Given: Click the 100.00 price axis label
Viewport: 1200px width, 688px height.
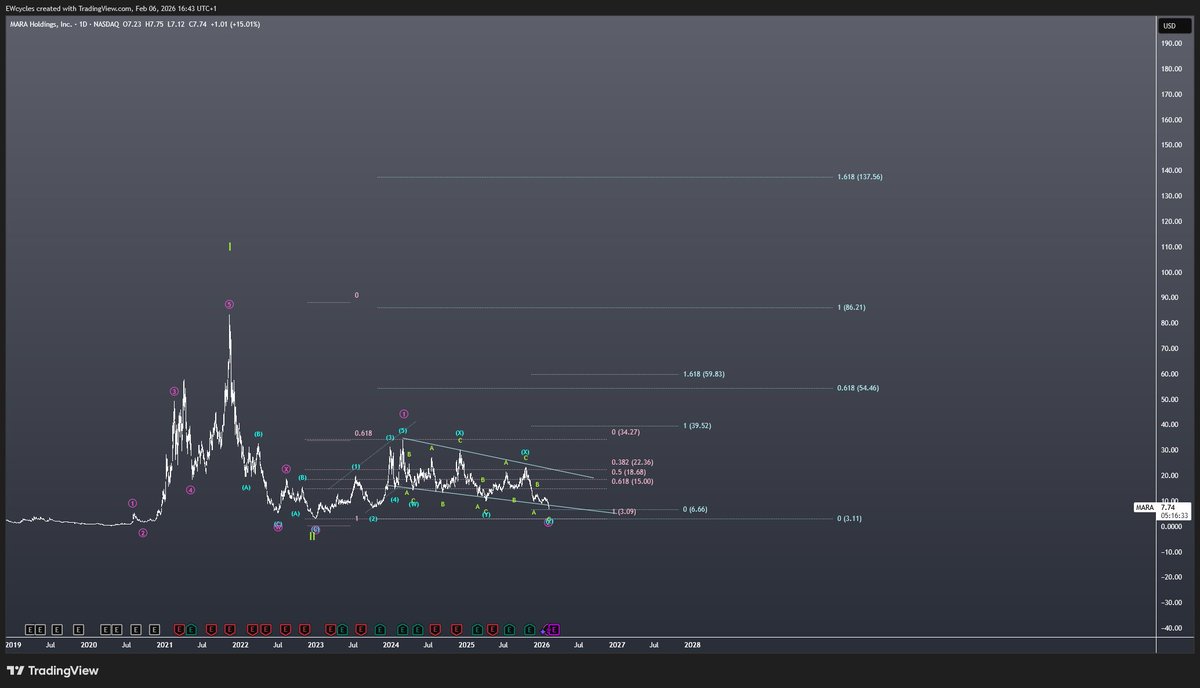Looking at the screenshot, I should tap(1172, 273).
